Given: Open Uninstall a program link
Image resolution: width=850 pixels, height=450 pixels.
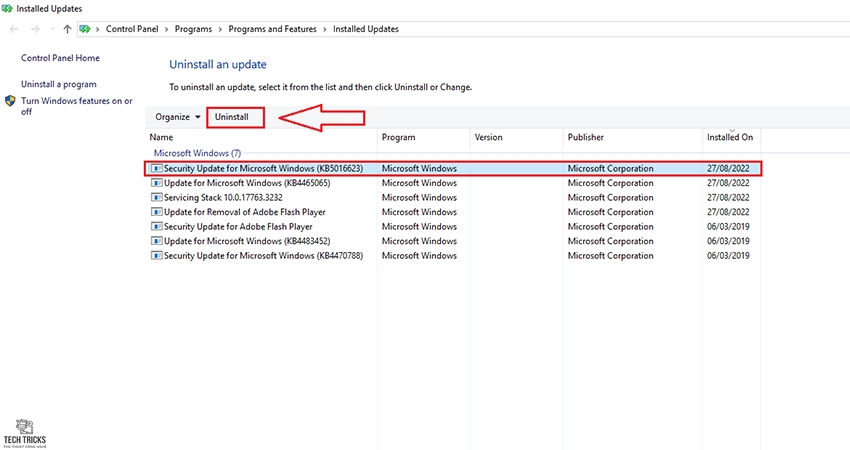Looking at the screenshot, I should (59, 85).
